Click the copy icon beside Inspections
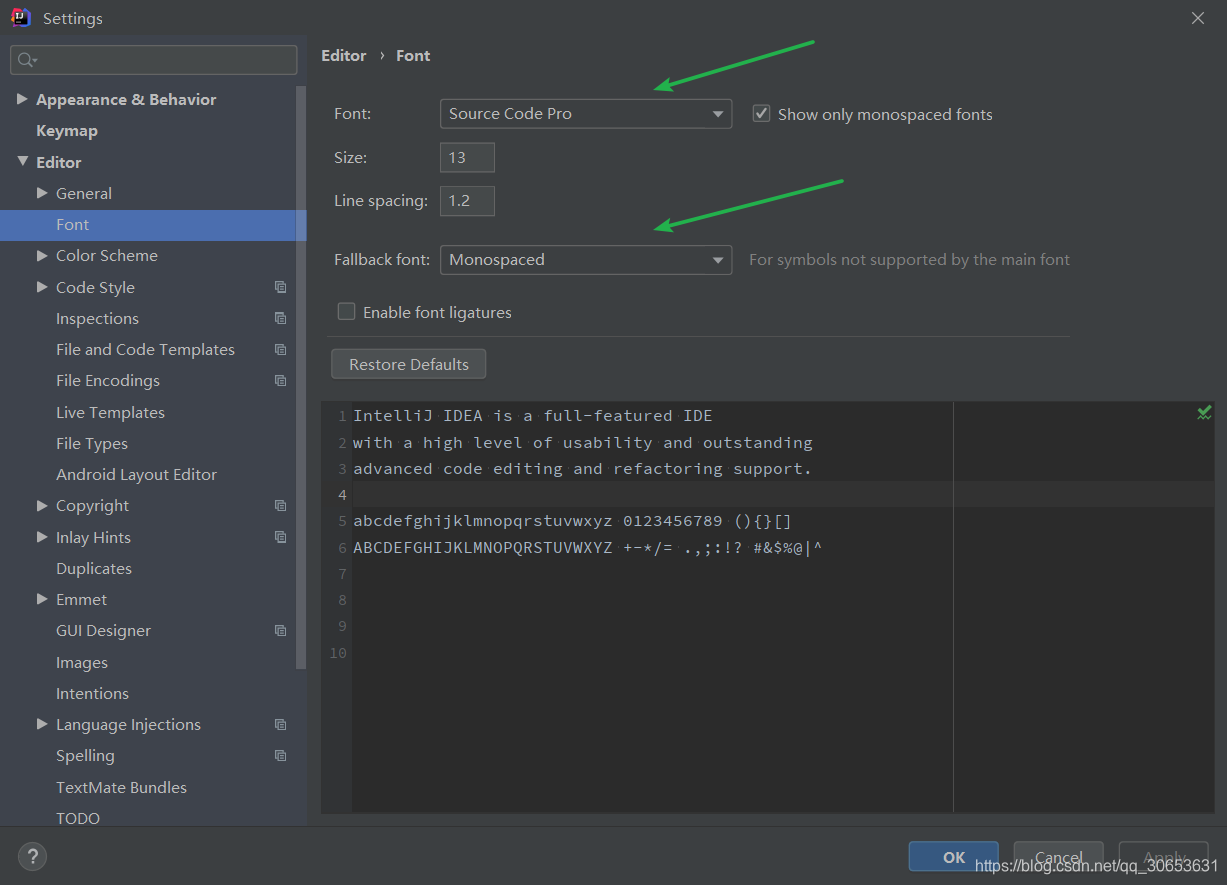 click(x=280, y=318)
